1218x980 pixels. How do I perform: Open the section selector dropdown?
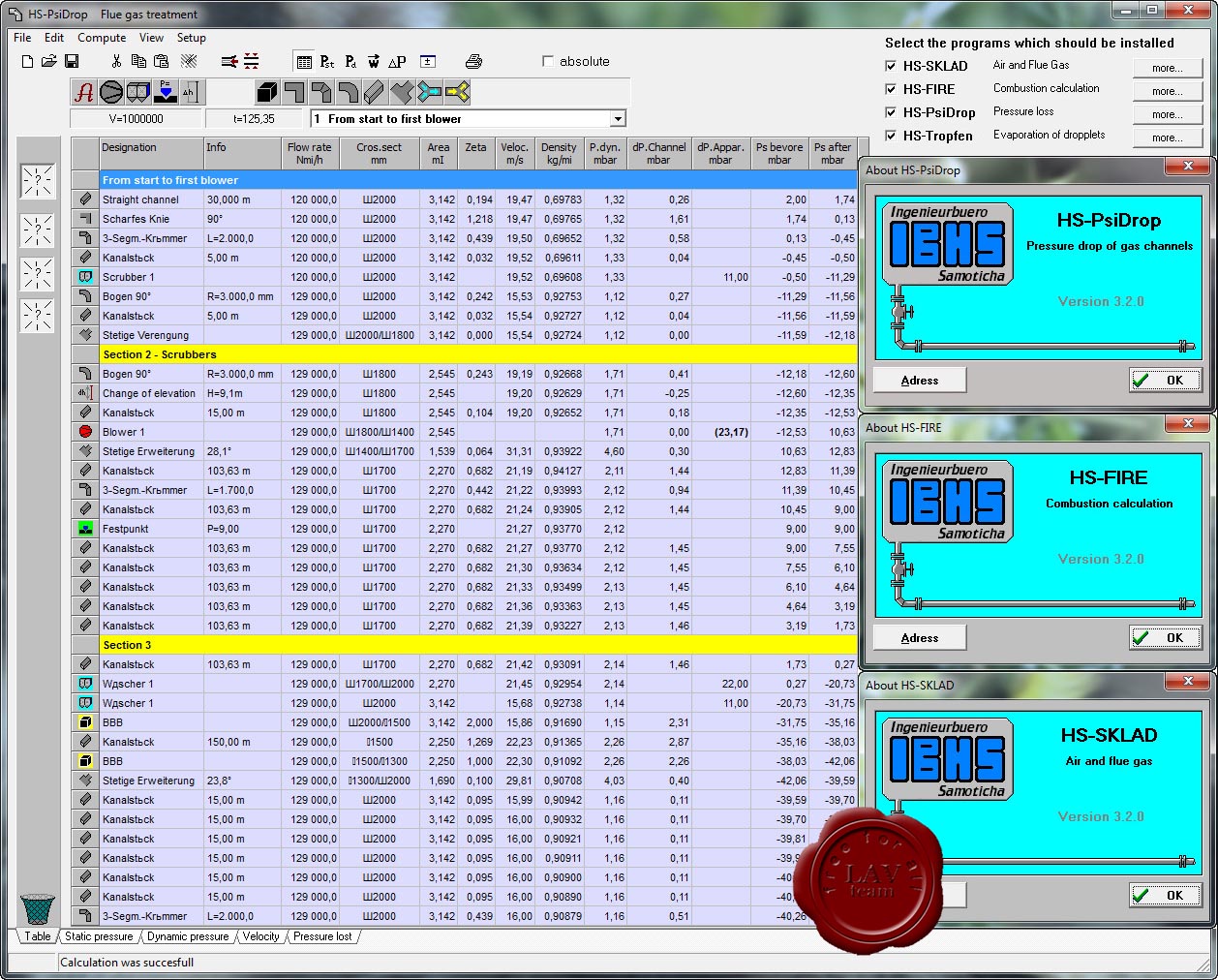pyautogui.click(x=618, y=119)
